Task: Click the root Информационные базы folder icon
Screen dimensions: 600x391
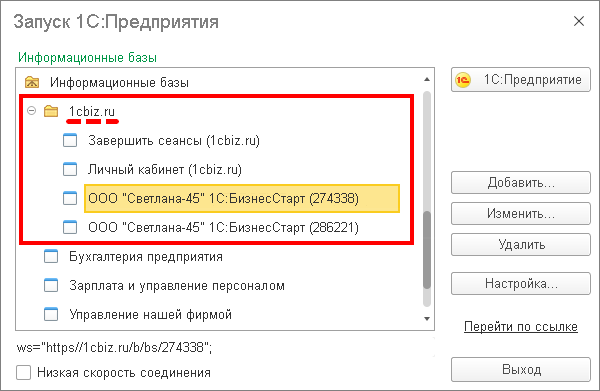Action: coord(32,82)
